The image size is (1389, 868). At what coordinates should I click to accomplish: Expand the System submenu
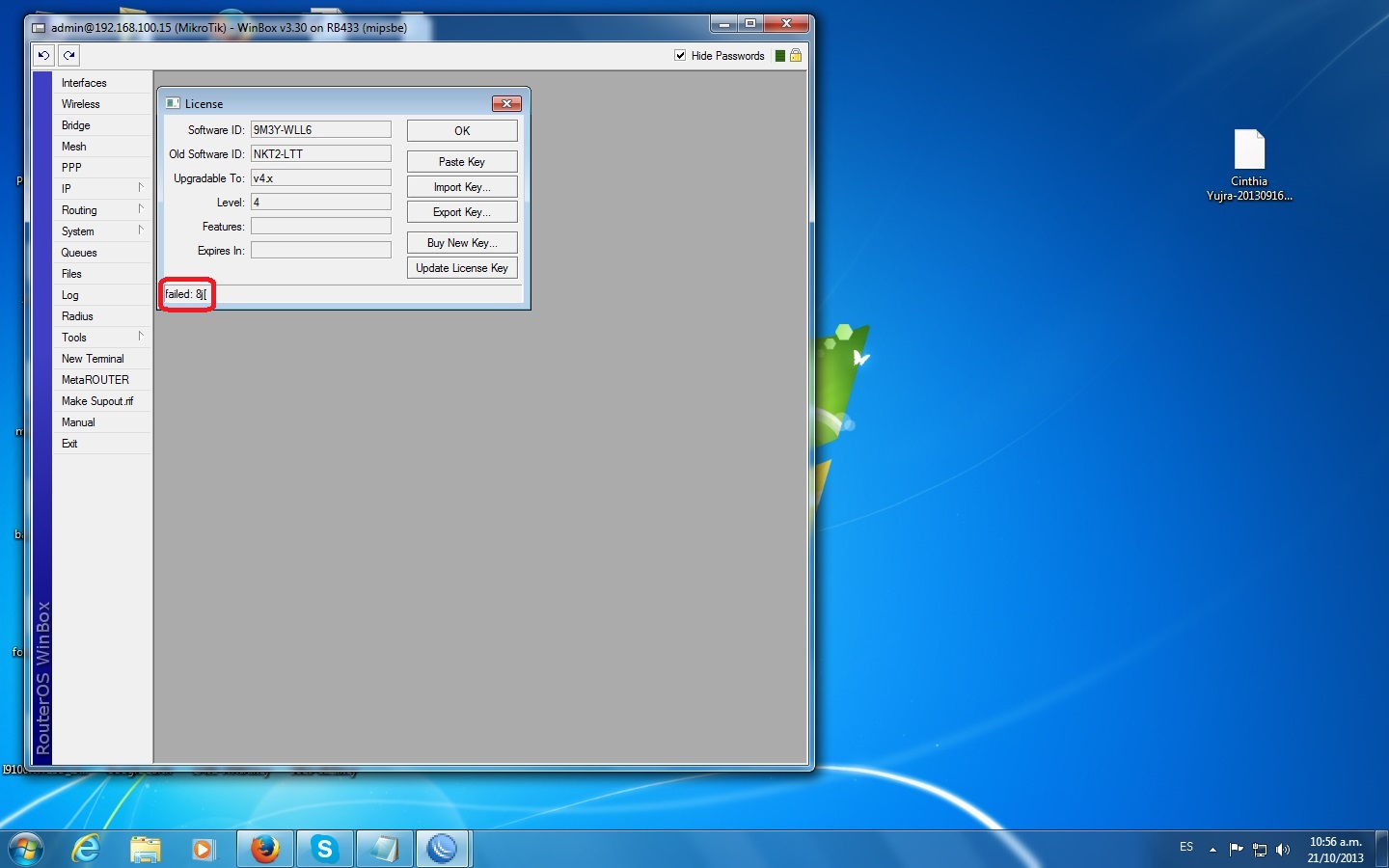pyautogui.click(x=101, y=231)
